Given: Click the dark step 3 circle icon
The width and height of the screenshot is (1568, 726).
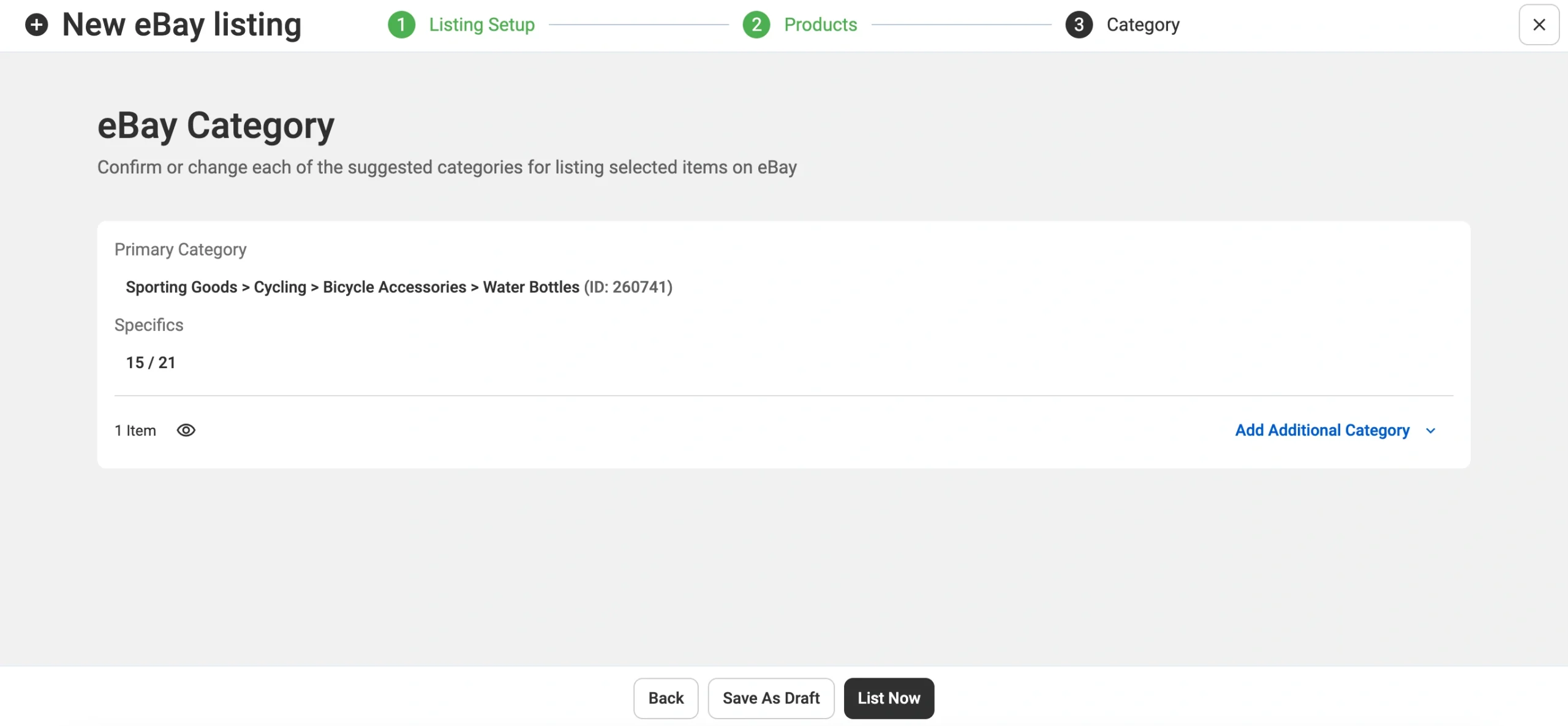Looking at the screenshot, I should (1079, 25).
